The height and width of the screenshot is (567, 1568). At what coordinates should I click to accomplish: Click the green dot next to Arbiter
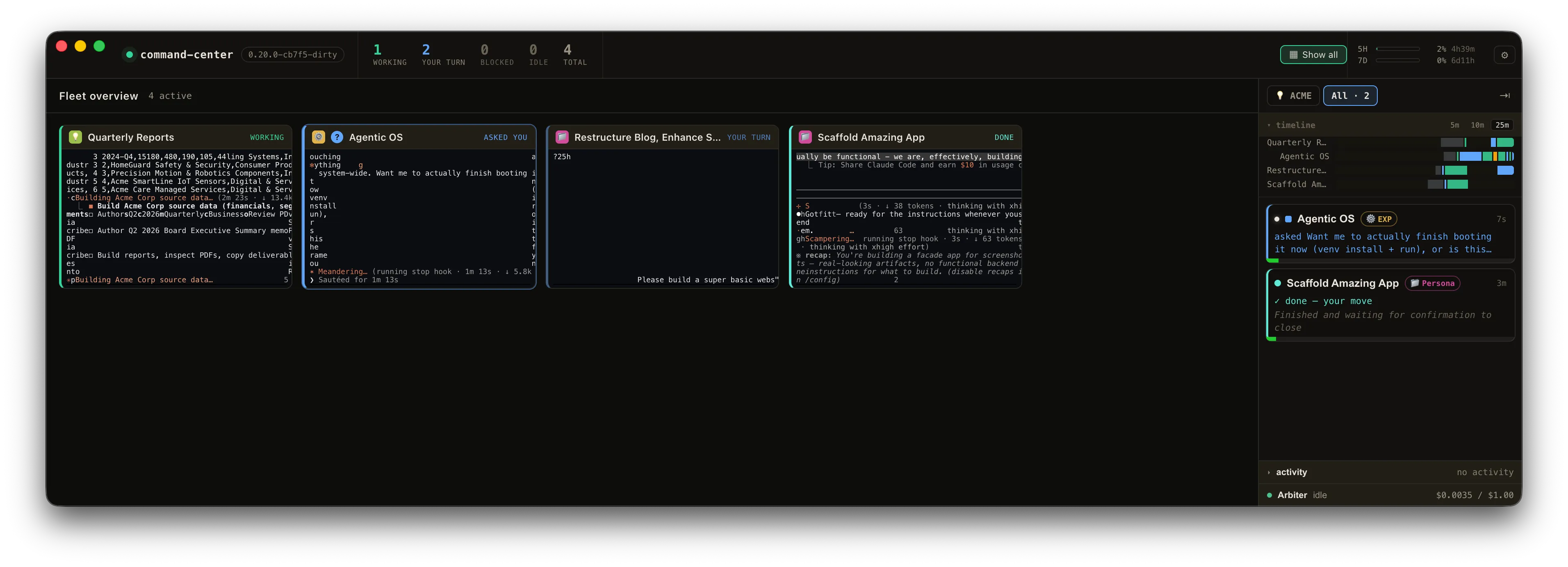point(1269,495)
